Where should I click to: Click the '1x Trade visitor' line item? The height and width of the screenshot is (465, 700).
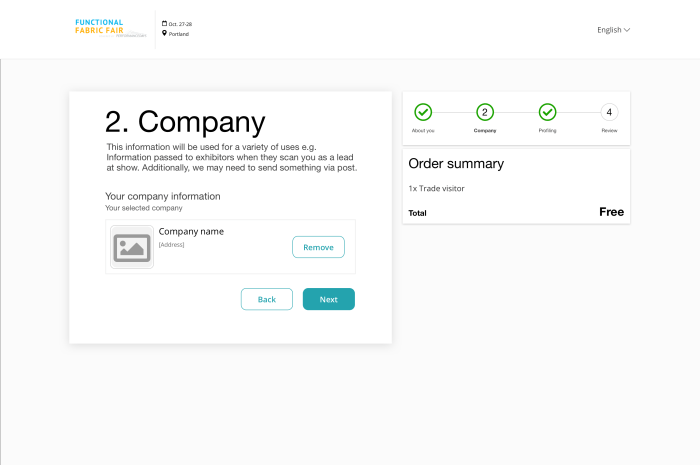[436, 188]
